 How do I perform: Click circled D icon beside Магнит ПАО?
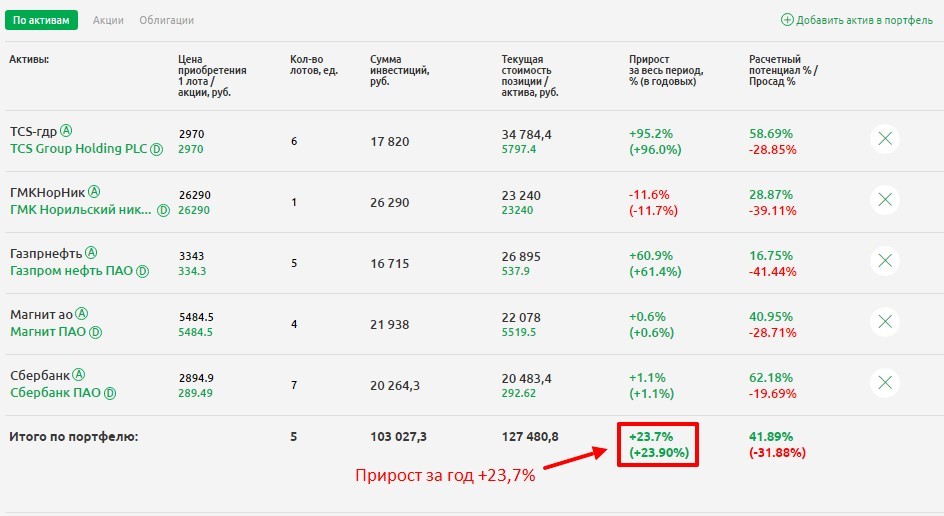(96, 332)
